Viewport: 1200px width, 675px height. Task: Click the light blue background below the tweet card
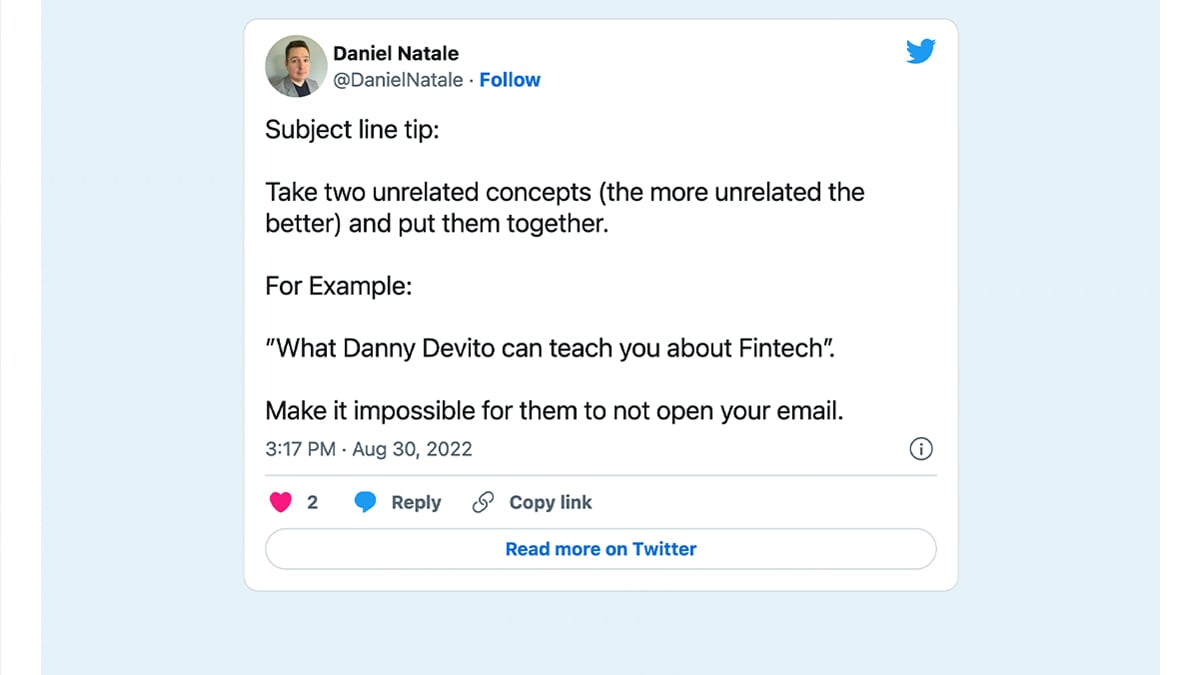[600, 632]
